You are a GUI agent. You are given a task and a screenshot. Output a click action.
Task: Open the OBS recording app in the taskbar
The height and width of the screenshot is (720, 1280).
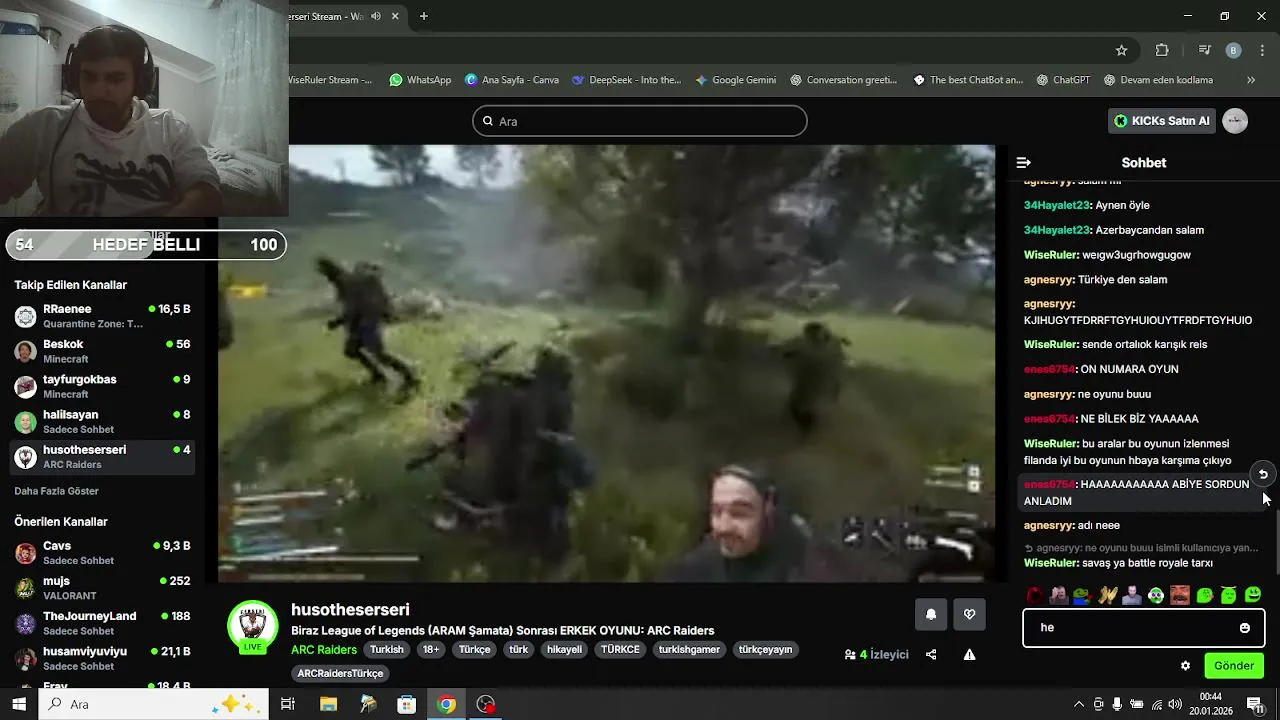tap(486, 704)
